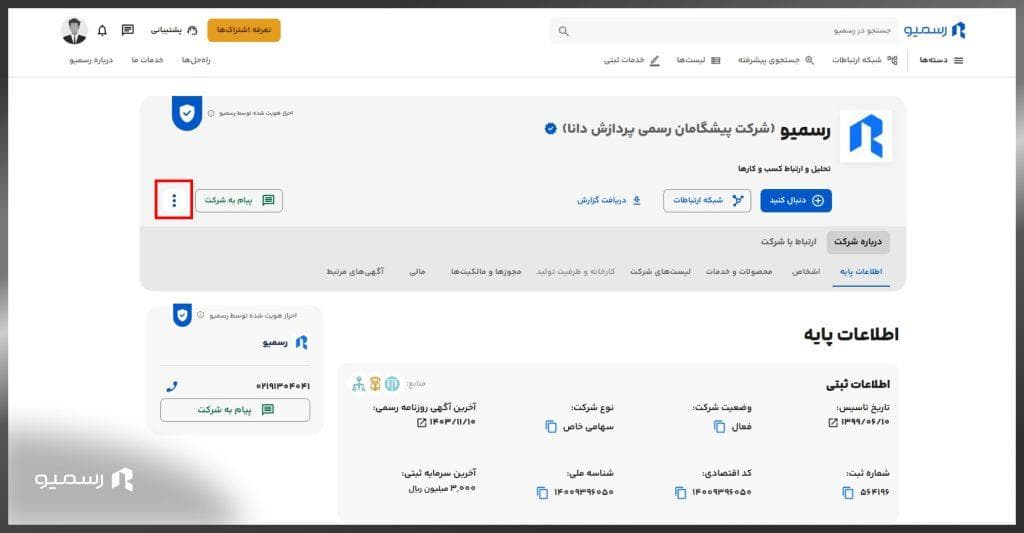This screenshot has height=533, width=1024.
Task: Click the phone icon in the side card
Action: (172, 387)
